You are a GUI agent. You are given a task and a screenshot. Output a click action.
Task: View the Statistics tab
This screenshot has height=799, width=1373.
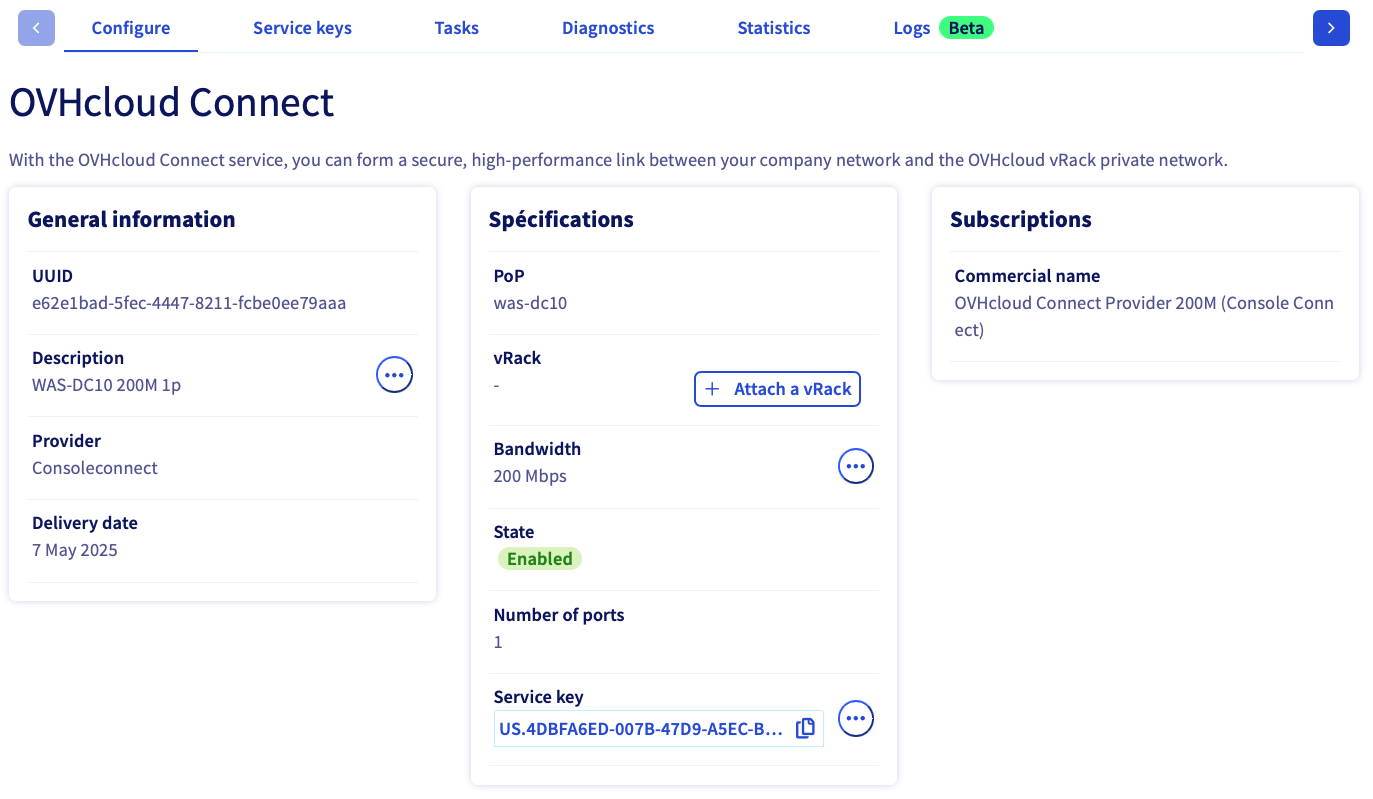[x=774, y=28]
